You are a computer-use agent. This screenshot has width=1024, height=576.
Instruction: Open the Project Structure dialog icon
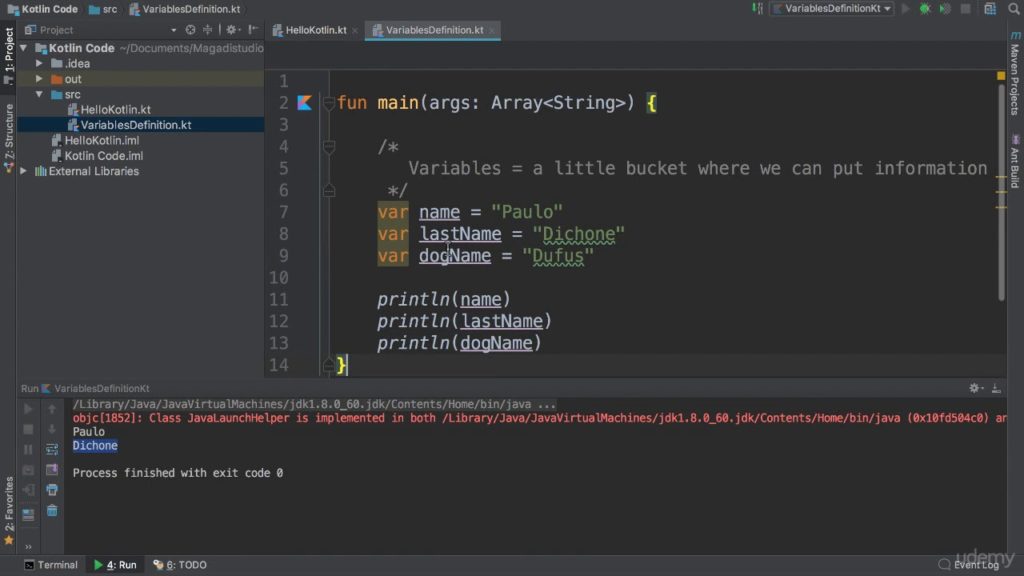point(990,8)
